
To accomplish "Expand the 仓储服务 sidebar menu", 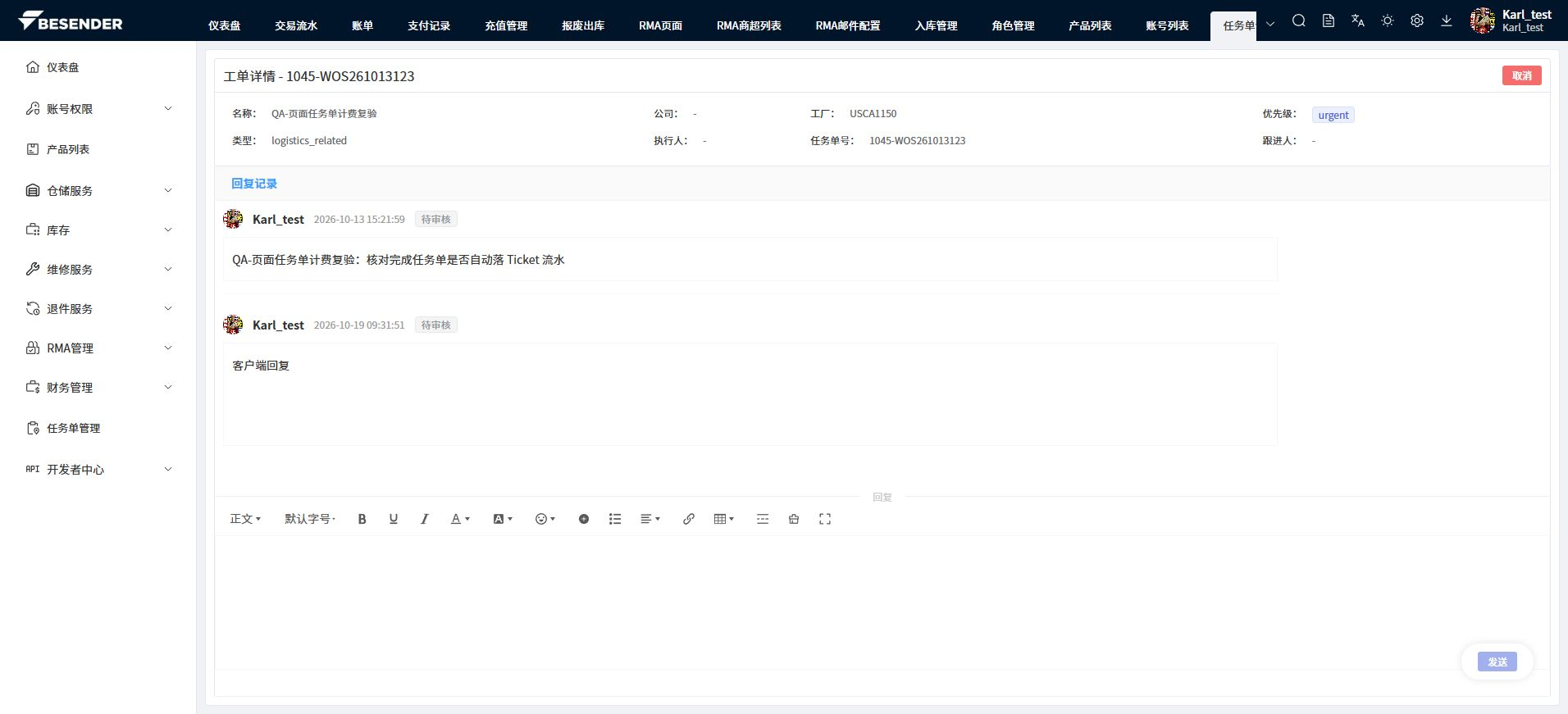I will click(98, 191).
